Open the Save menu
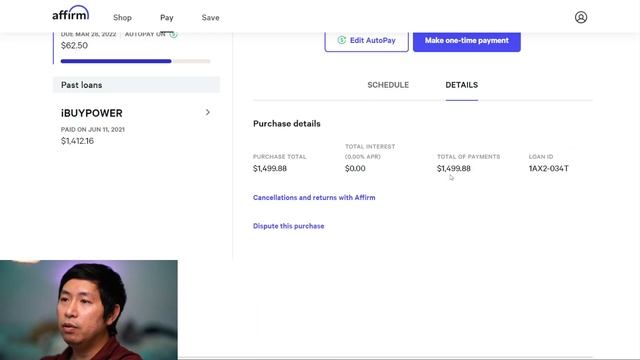 click(x=210, y=18)
